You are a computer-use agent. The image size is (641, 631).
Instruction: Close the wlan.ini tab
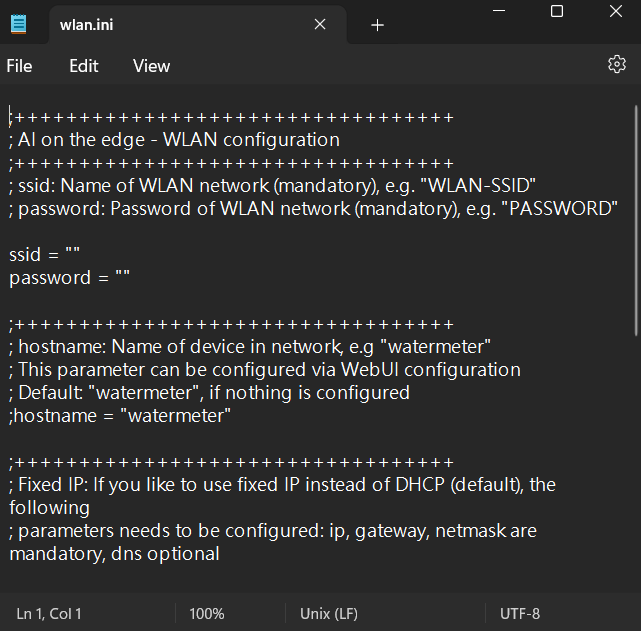pyautogui.click(x=320, y=25)
